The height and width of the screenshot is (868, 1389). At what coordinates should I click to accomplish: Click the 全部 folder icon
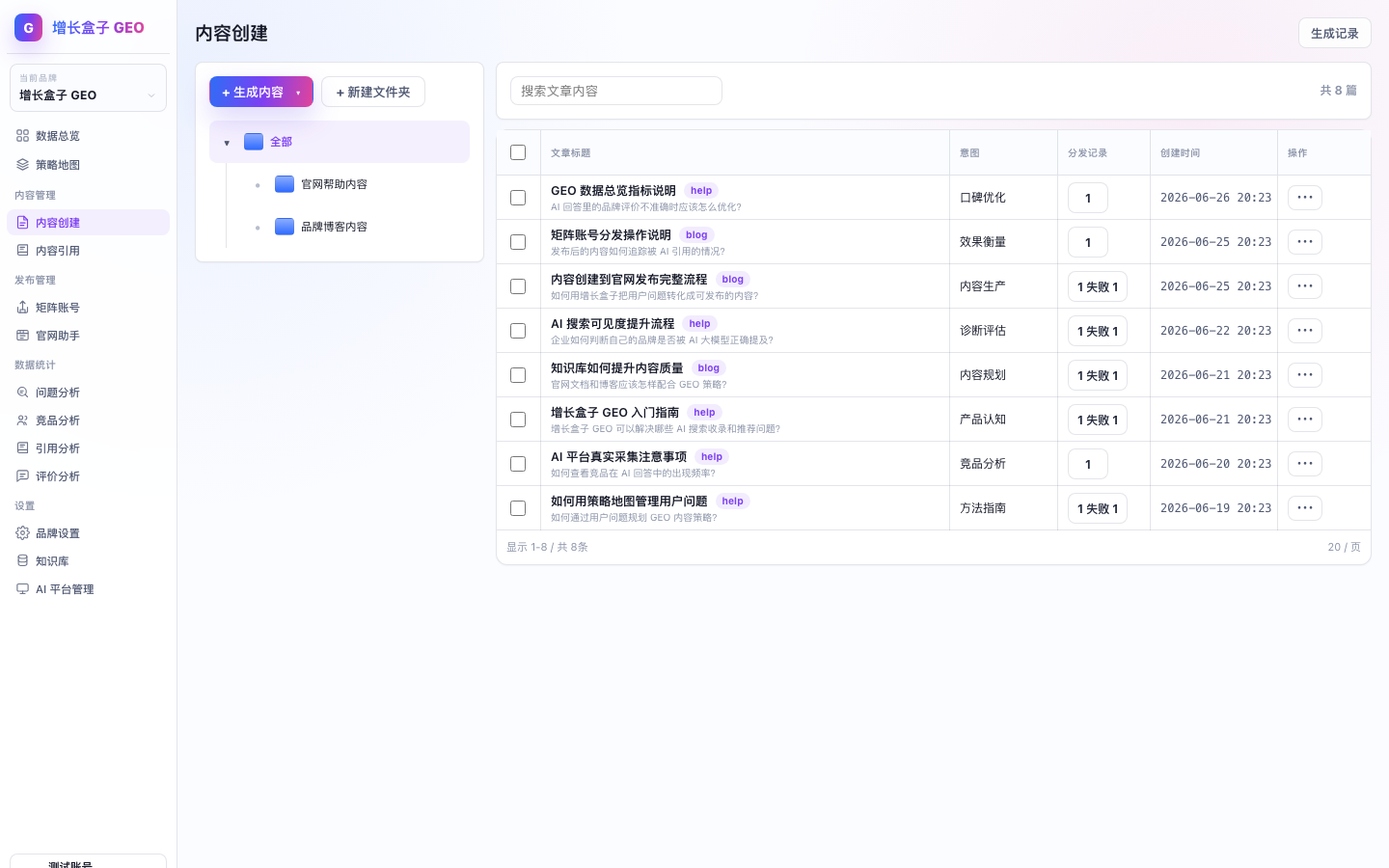[254, 142]
